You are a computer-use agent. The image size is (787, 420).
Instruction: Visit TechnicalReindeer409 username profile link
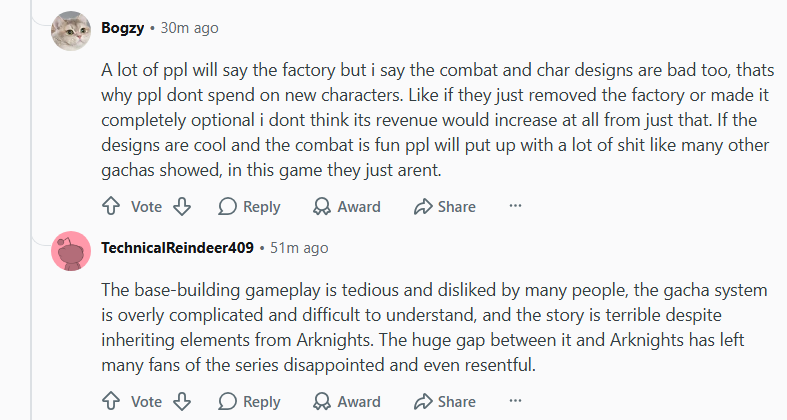pos(177,247)
